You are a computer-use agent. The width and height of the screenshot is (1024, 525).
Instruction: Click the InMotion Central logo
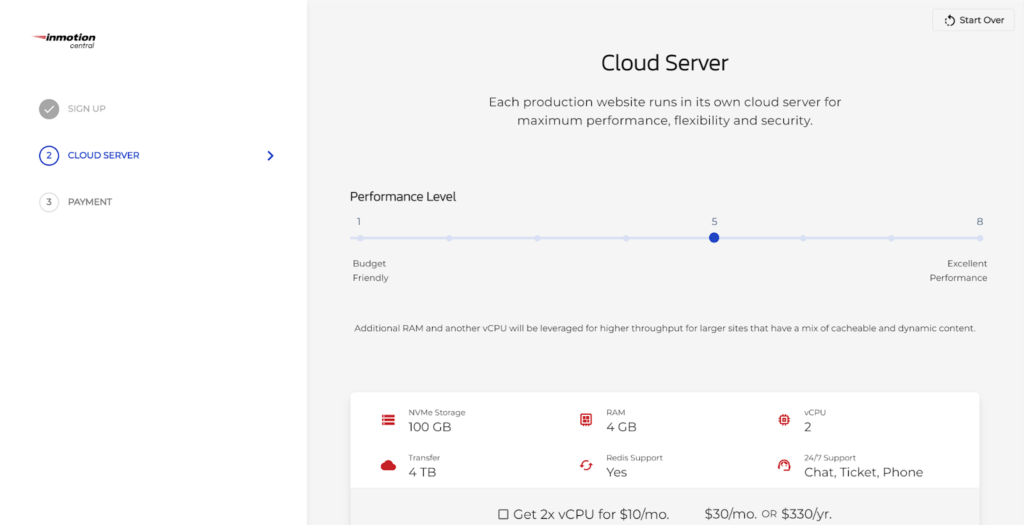[66, 40]
